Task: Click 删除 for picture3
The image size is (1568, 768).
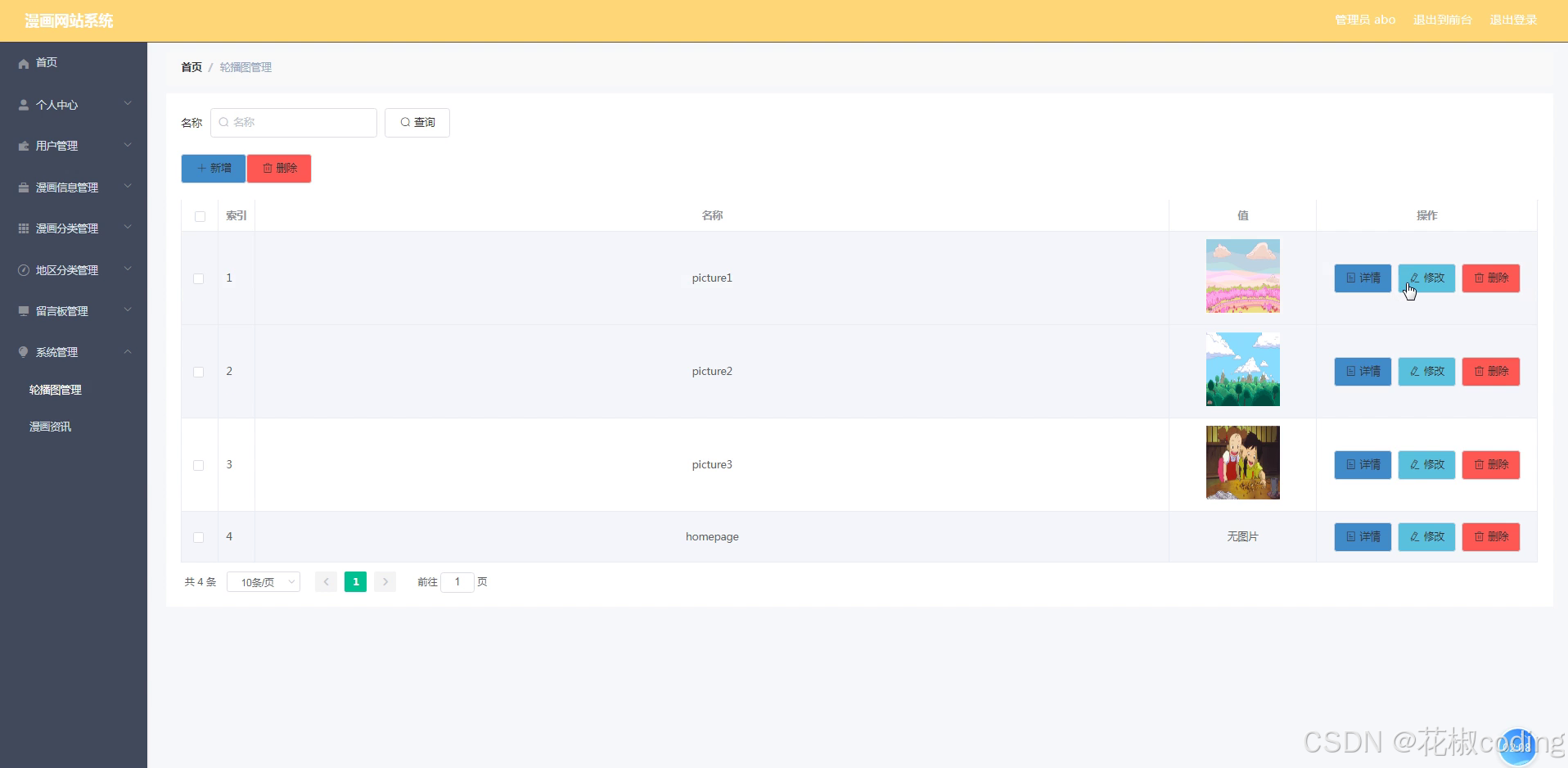Action: point(1491,465)
